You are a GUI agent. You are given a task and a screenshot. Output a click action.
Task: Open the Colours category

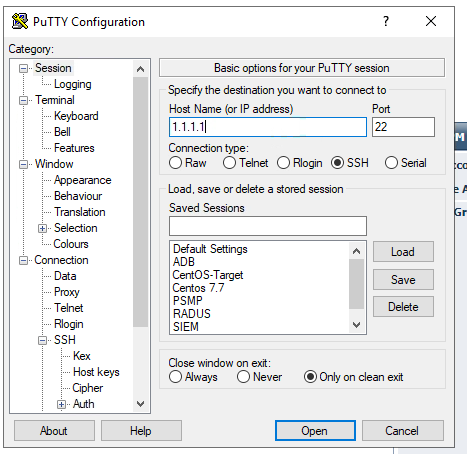[x=71, y=244]
